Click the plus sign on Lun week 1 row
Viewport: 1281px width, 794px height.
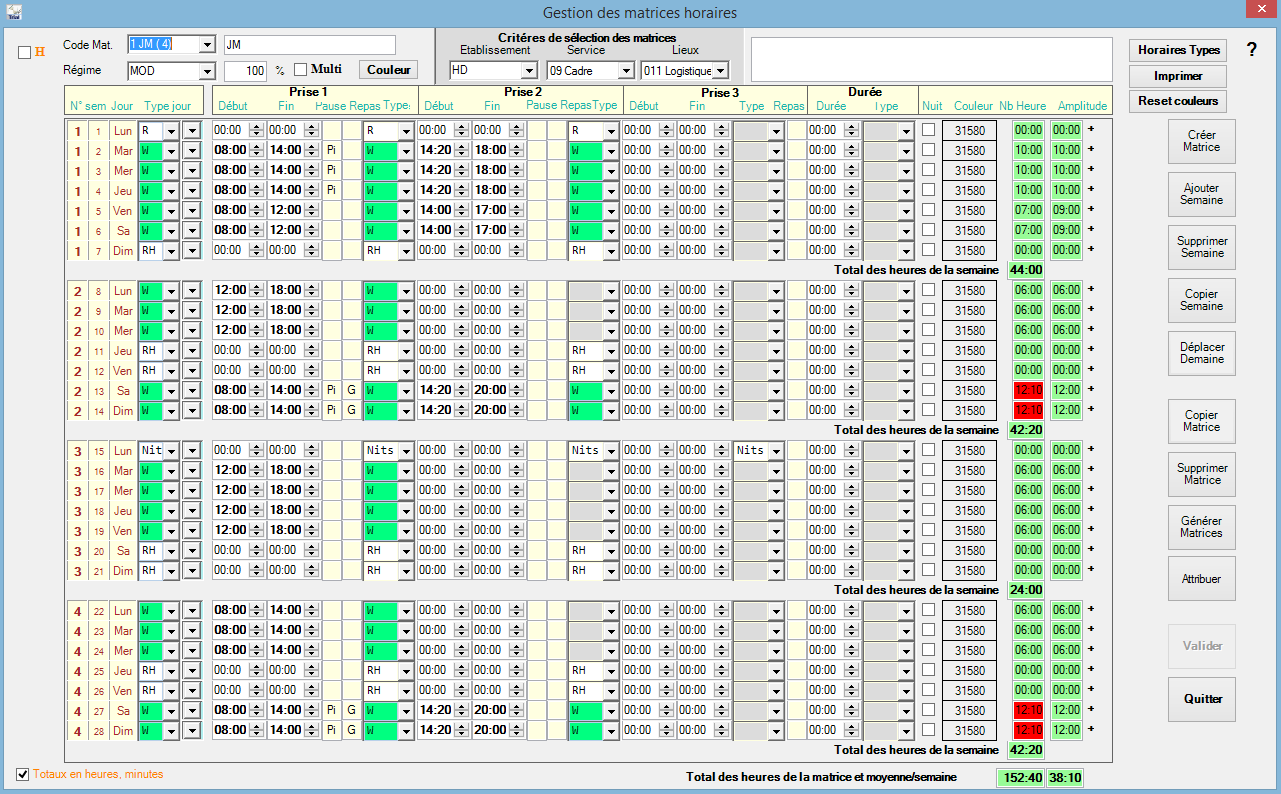pos(1091,130)
